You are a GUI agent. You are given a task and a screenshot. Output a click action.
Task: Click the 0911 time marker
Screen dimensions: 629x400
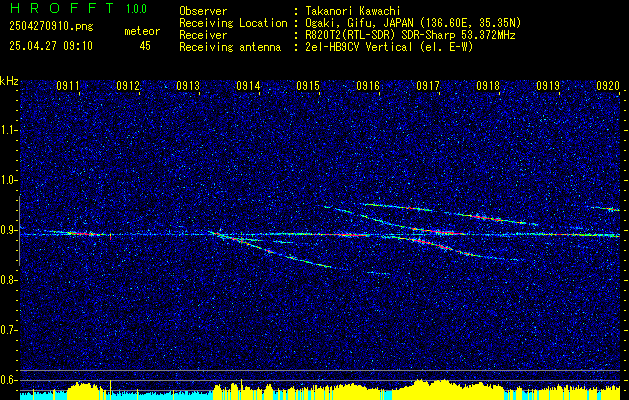[x=68, y=85]
